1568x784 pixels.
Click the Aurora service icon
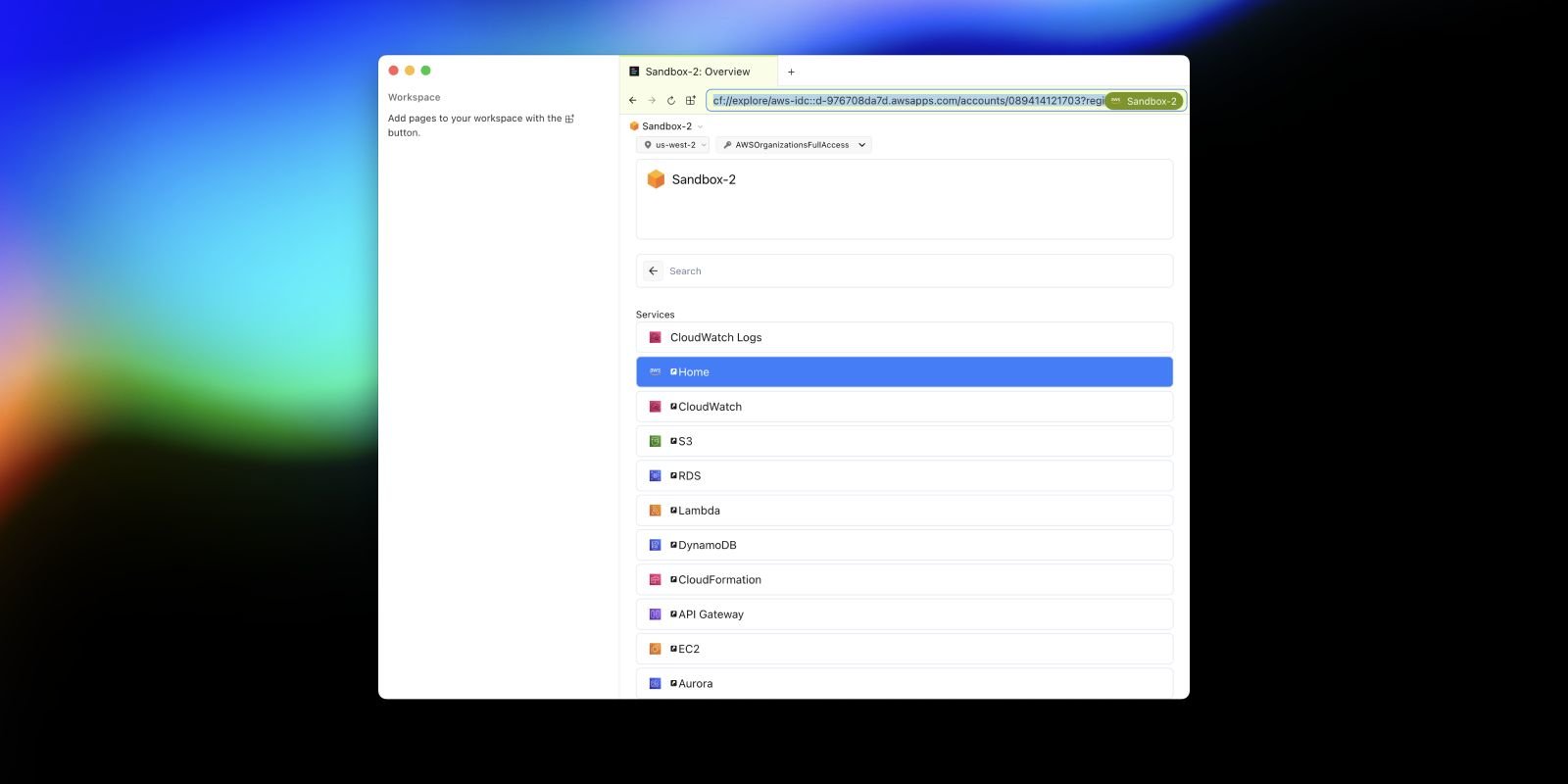656,684
